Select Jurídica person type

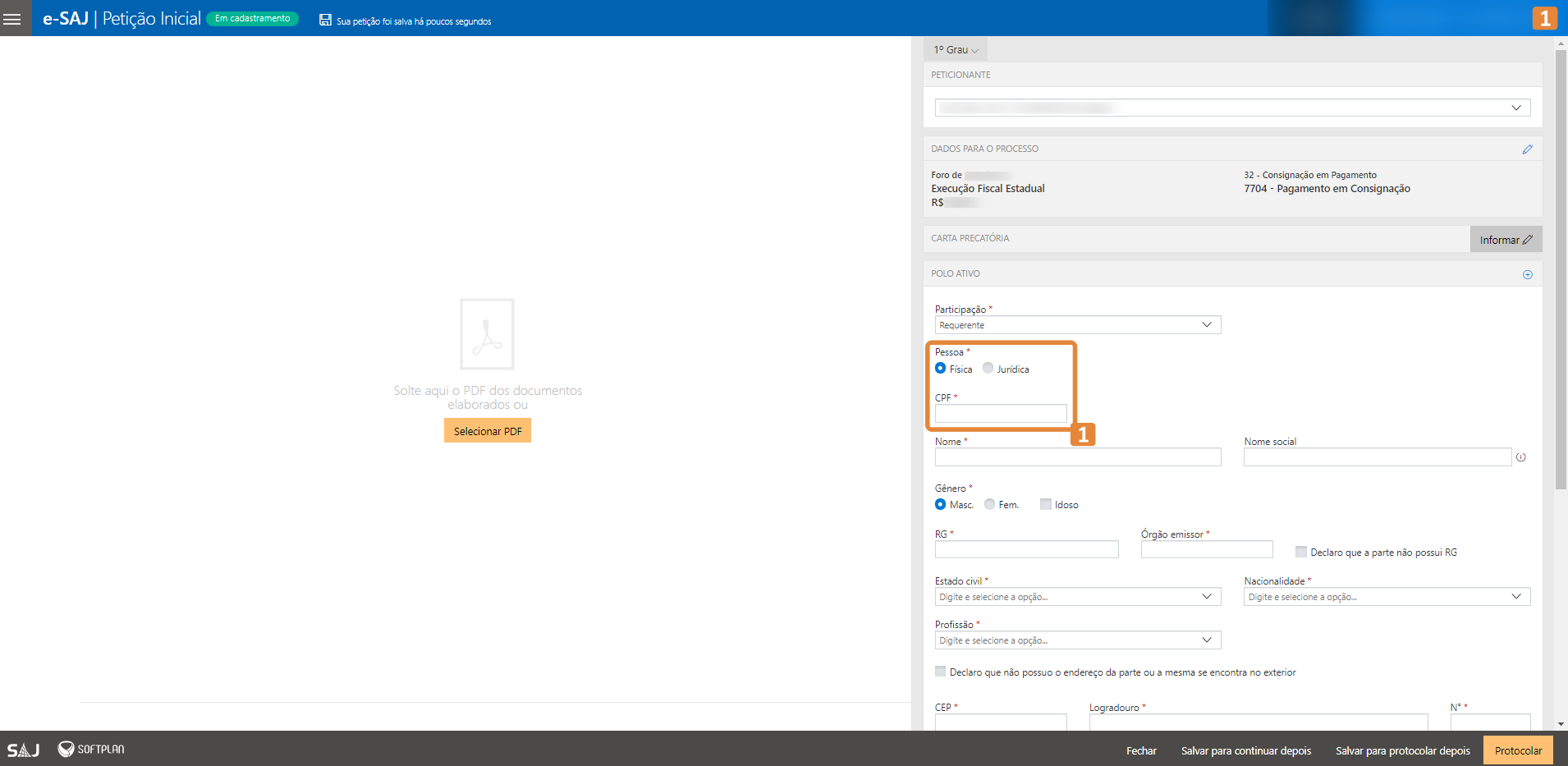click(x=988, y=369)
